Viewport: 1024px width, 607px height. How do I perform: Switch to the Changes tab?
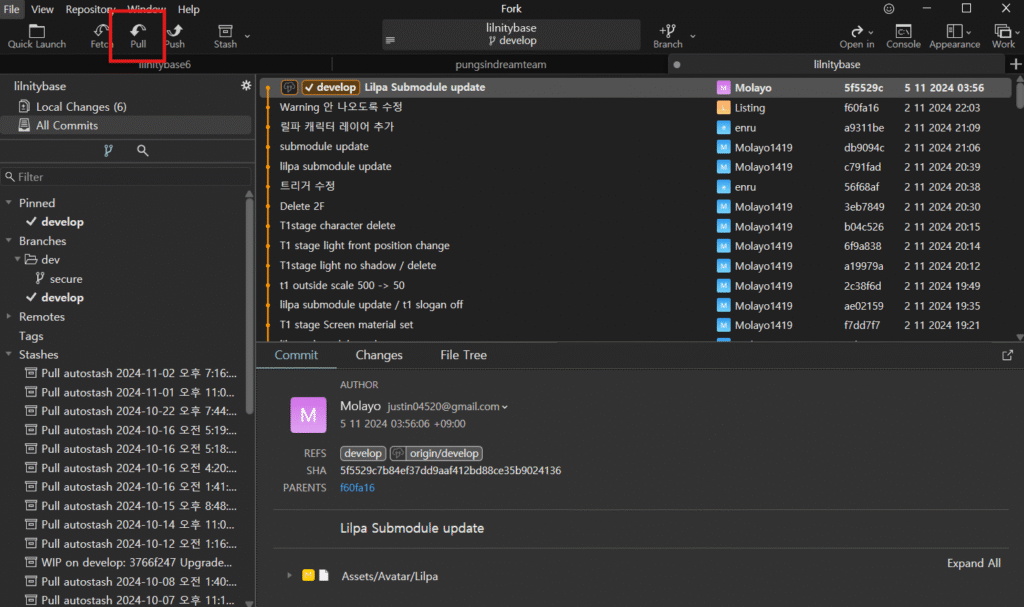tap(379, 355)
